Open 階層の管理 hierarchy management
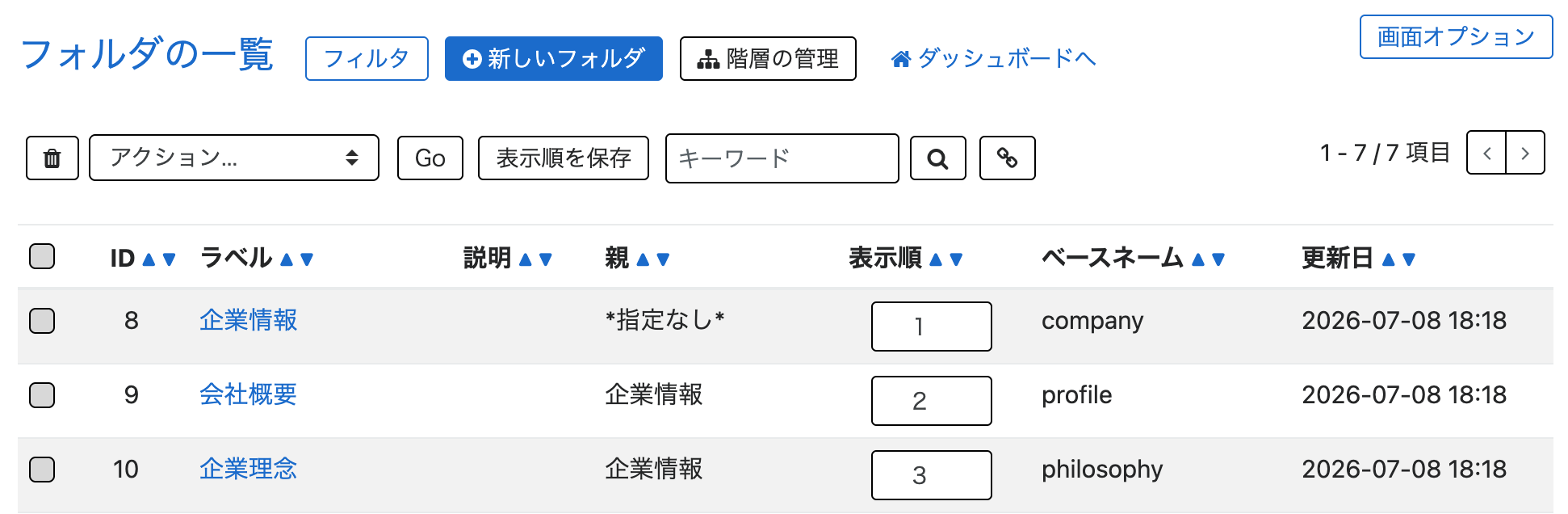 pos(768,58)
